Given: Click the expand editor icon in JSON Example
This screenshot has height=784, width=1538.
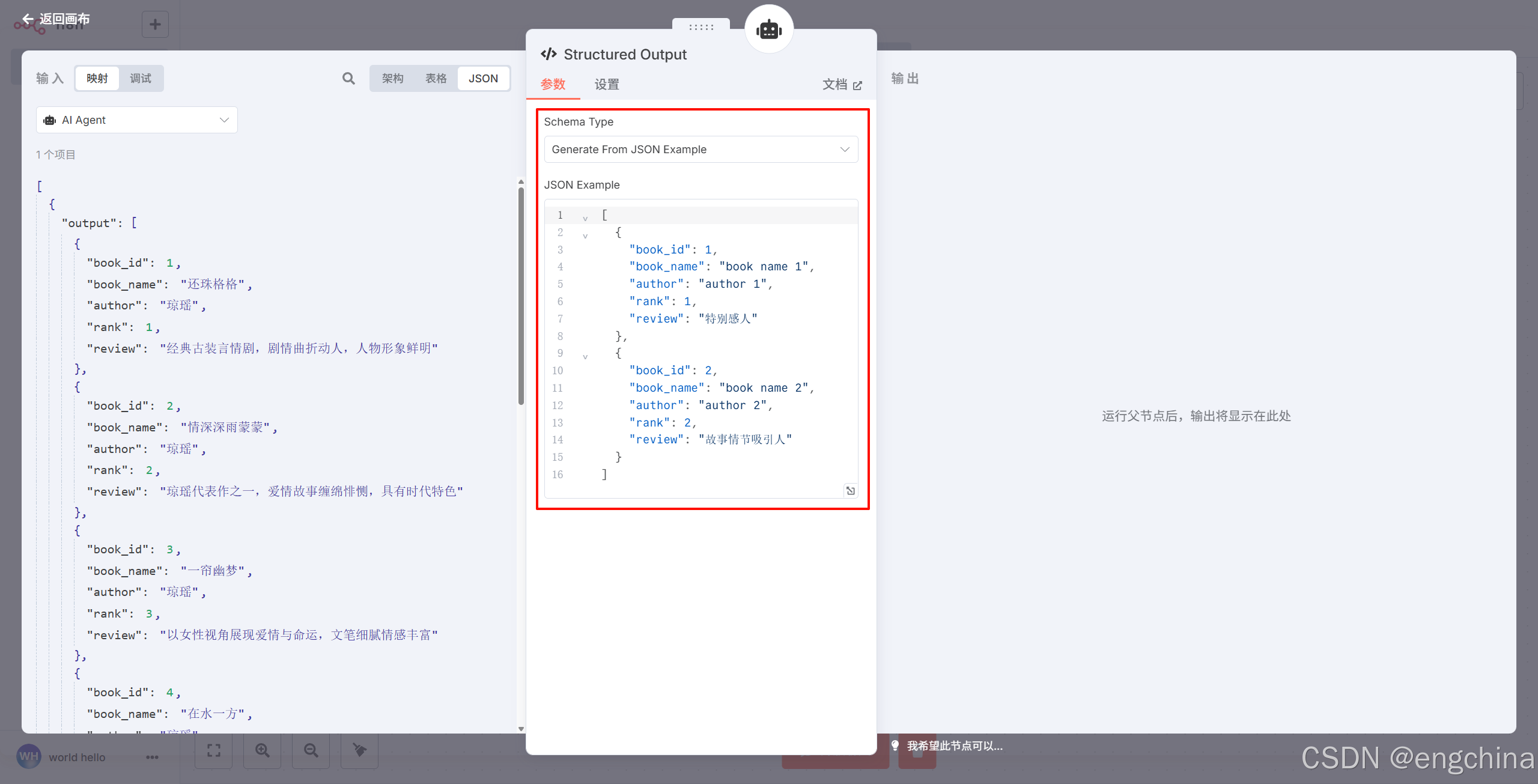Looking at the screenshot, I should [x=851, y=491].
